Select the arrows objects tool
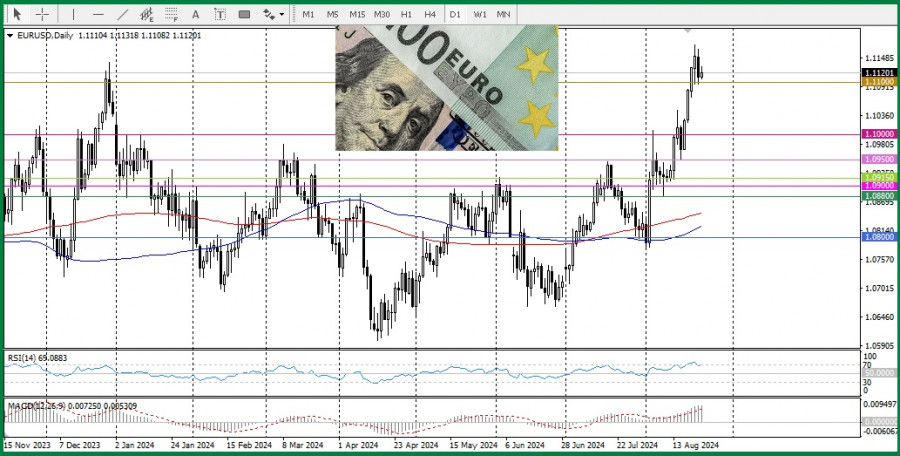This screenshot has width=900, height=456. click(x=269, y=14)
